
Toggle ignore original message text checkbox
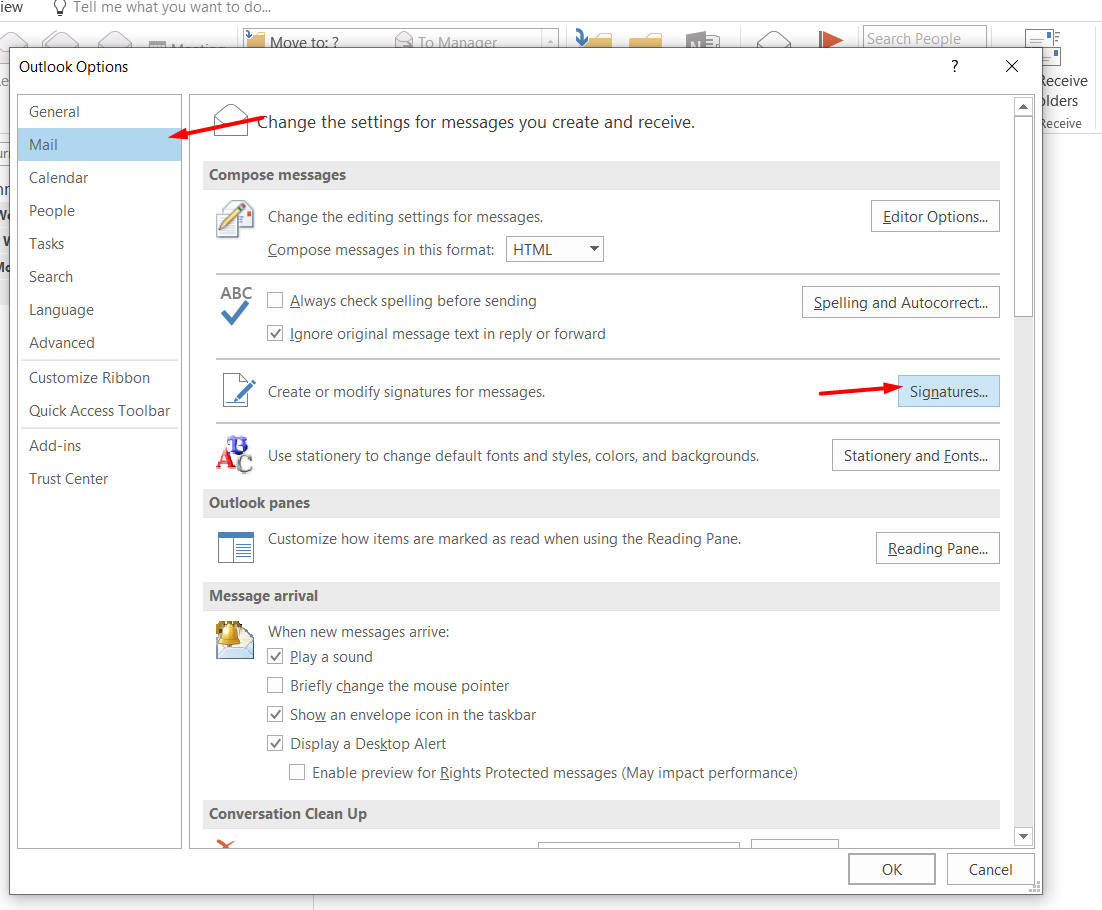[x=276, y=334]
